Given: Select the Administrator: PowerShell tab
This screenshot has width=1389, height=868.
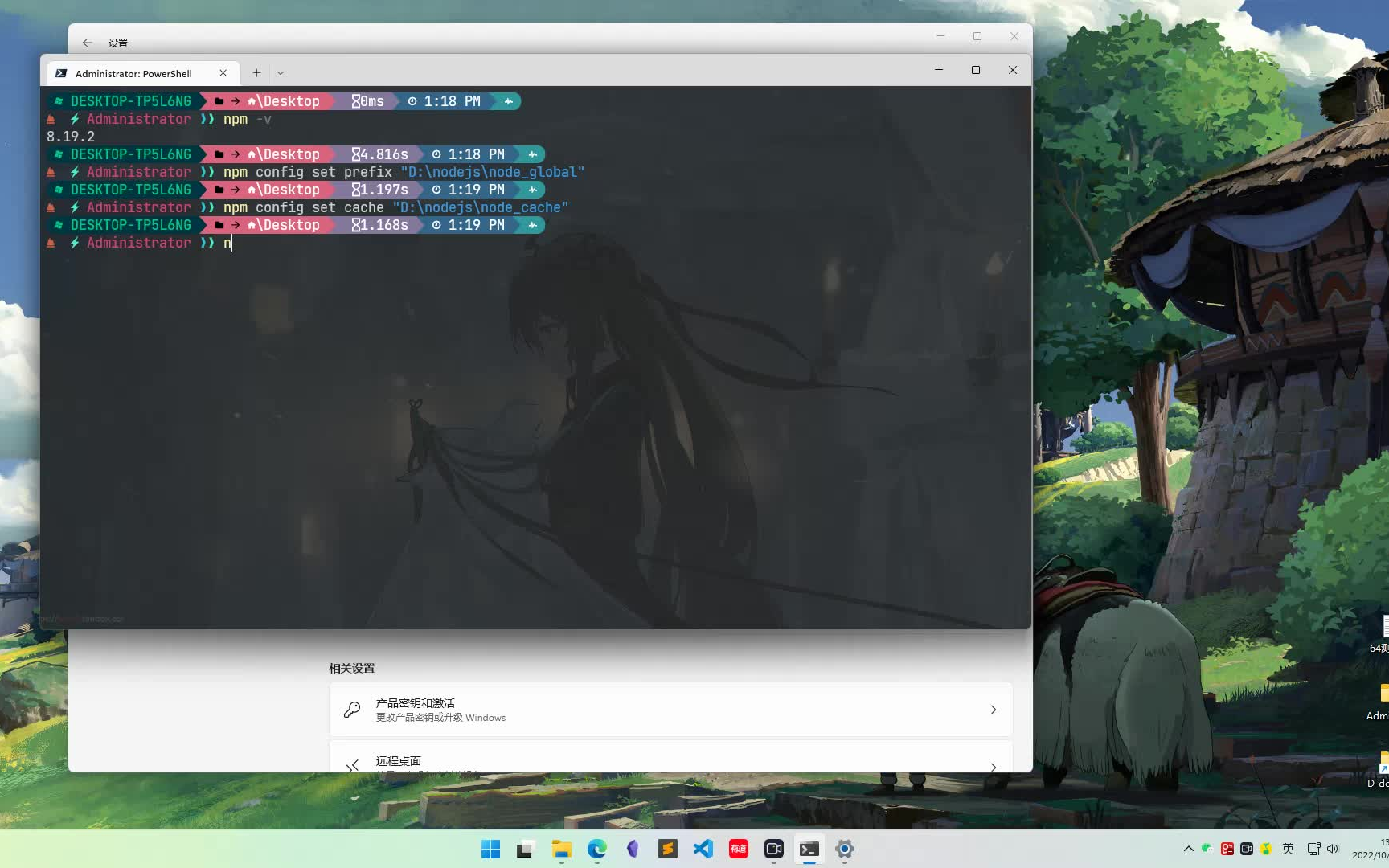Looking at the screenshot, I should pyautogui.click(x=143, y=73).
